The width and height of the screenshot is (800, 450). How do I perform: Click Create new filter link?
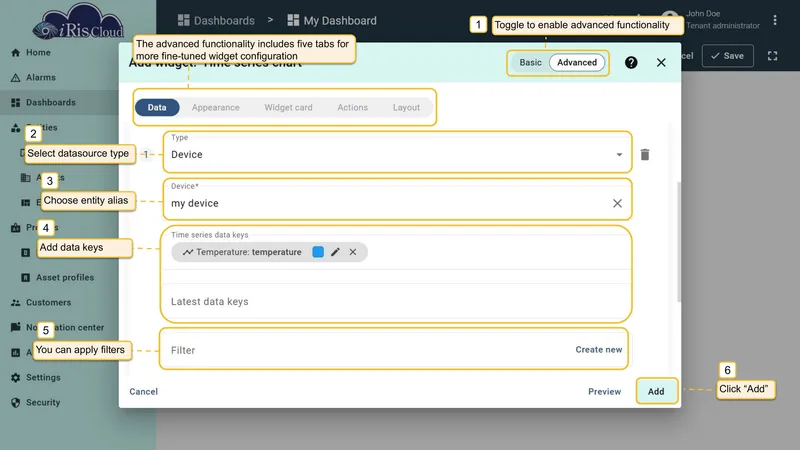[598, 350]
